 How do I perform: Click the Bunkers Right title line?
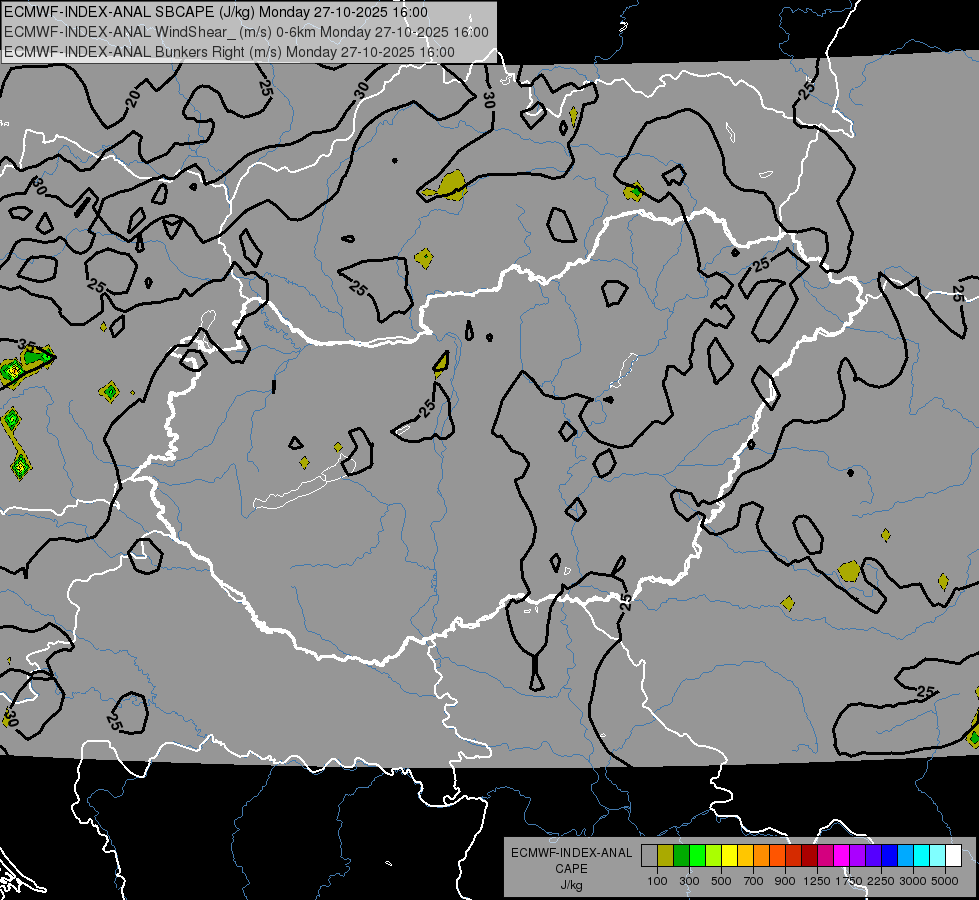pos(229,52)
